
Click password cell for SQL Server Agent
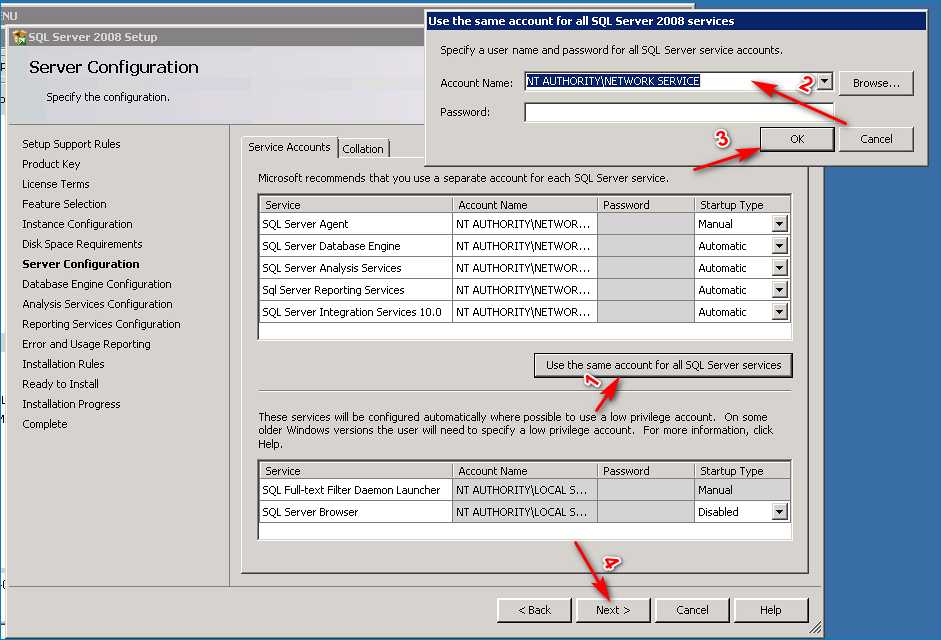coord(646,224)
